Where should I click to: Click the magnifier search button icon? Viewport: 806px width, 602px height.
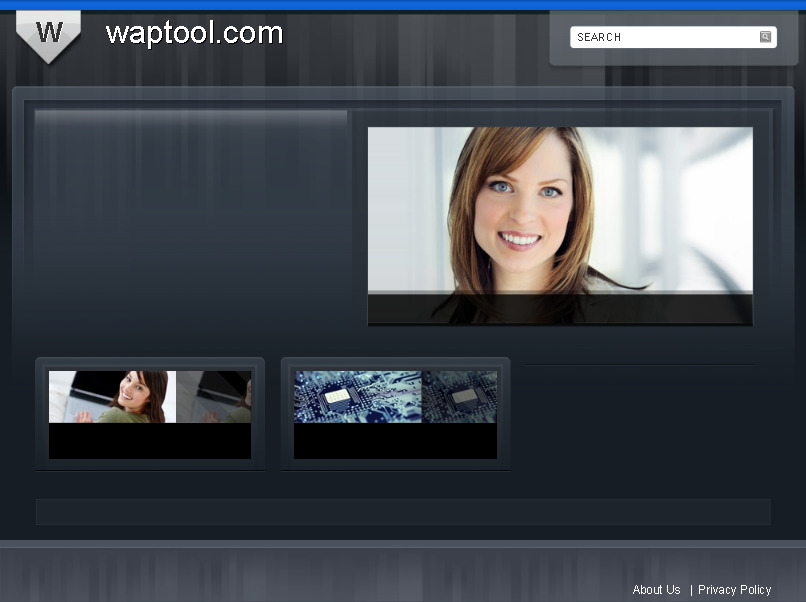[x=765, y=37]
